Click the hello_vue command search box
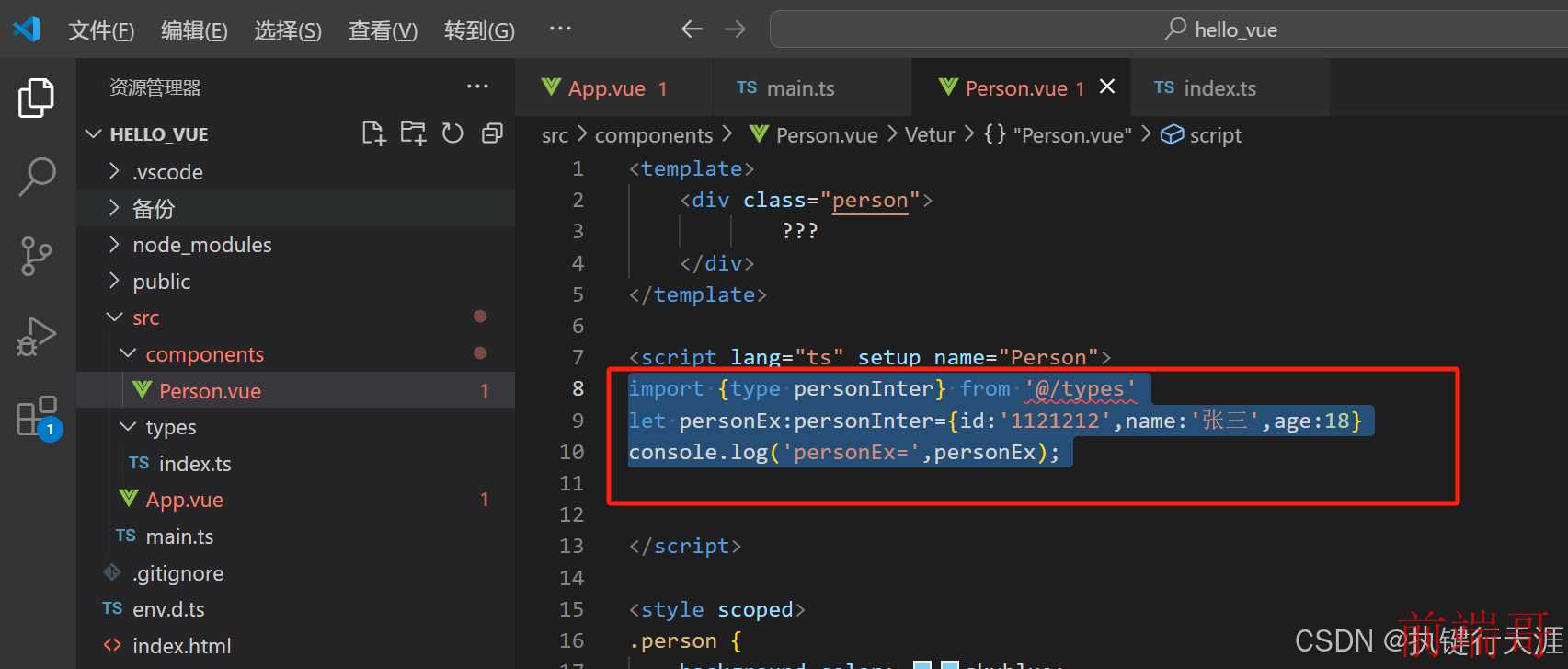This screenshot has height=669, width=1568. [1168, 29]
